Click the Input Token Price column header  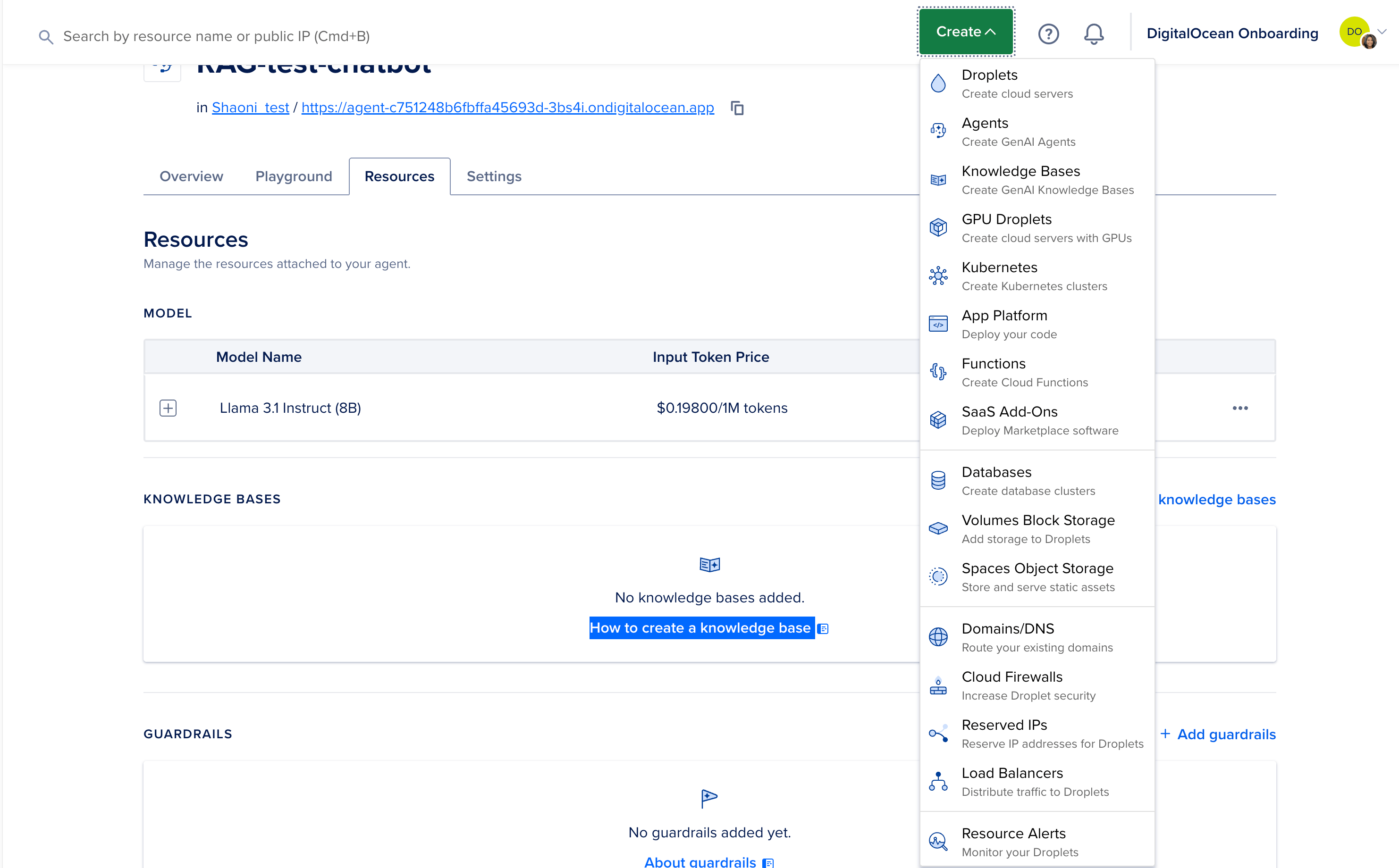711,357
